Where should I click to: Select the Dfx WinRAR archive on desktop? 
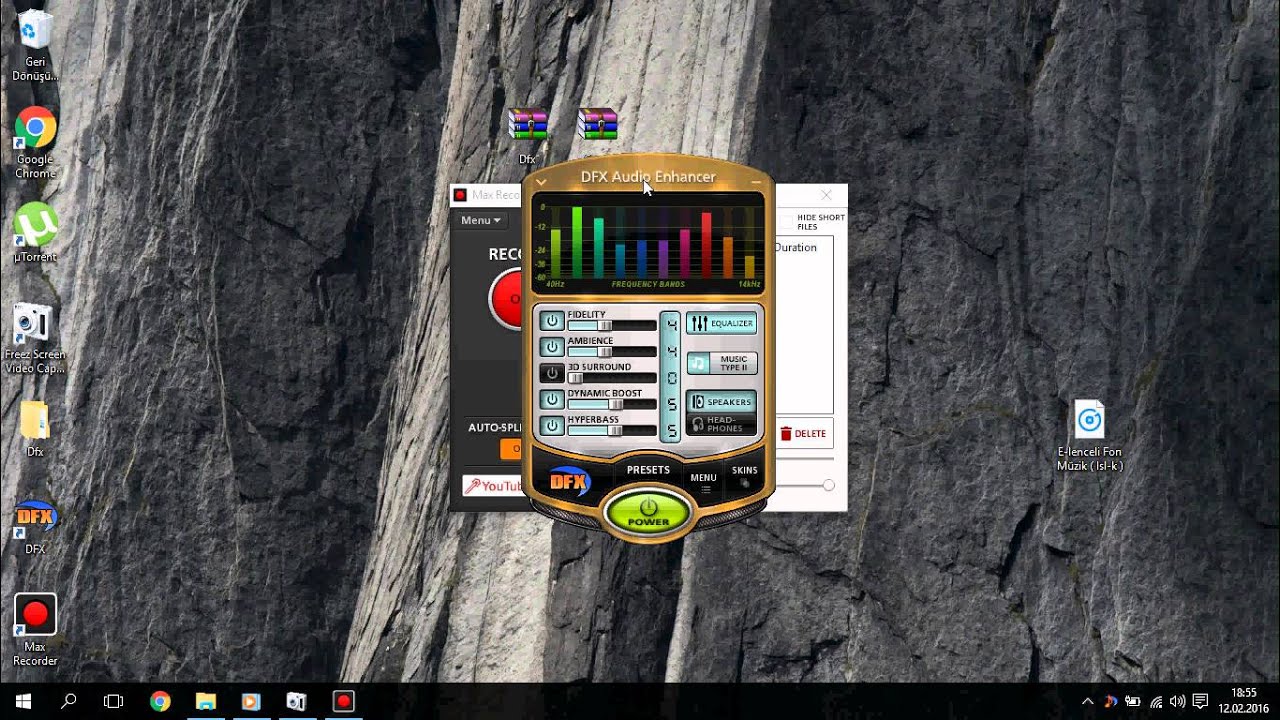pos(528,135)
